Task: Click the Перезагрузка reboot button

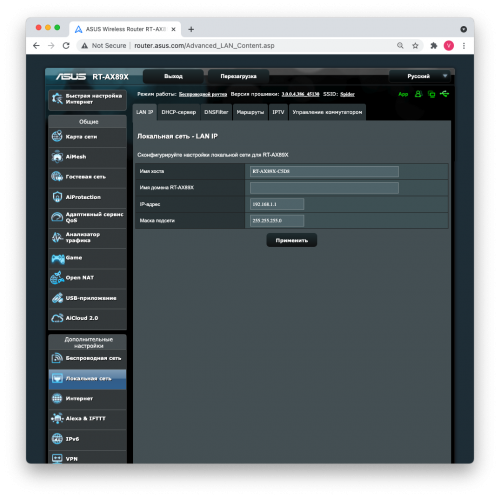Action: pyautogui.click(x=238, y=76)
